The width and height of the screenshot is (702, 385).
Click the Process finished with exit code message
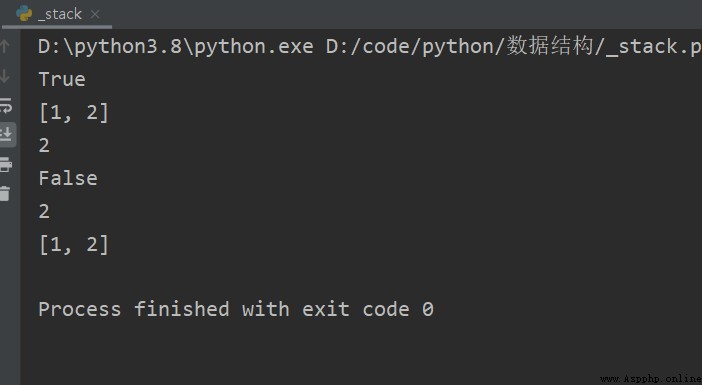[236, 309]
